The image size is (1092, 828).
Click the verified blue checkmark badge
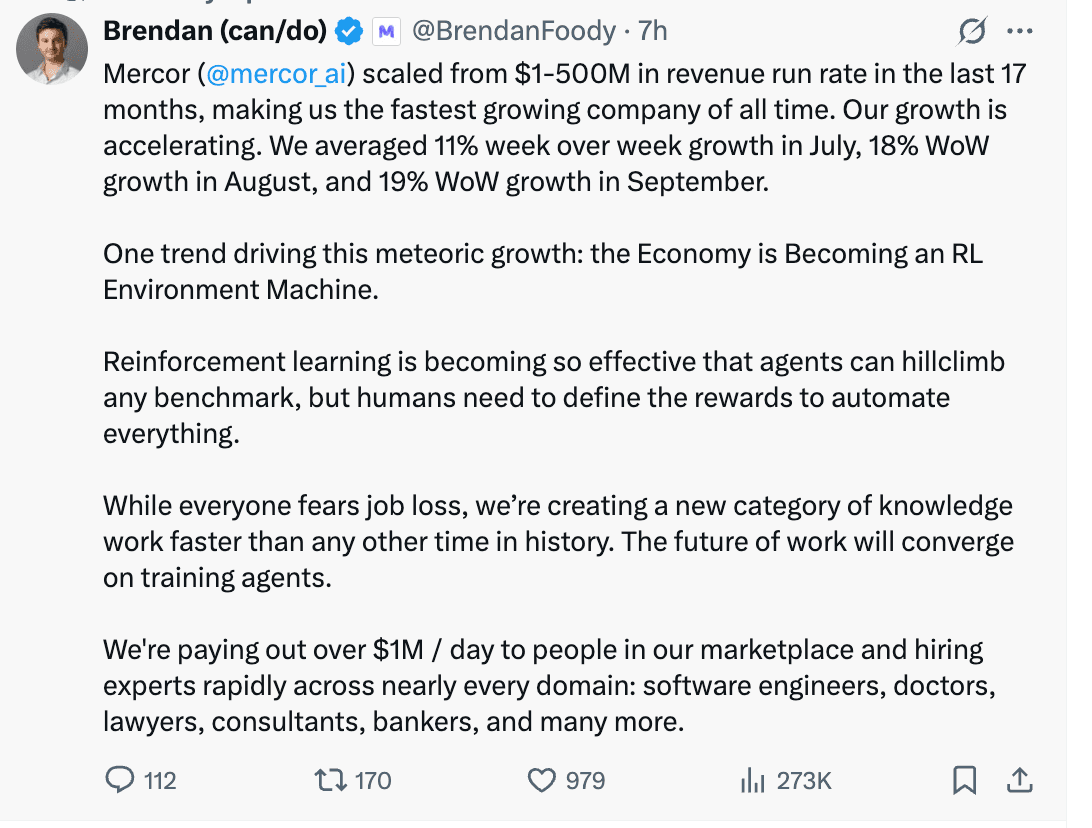point(346,31)
